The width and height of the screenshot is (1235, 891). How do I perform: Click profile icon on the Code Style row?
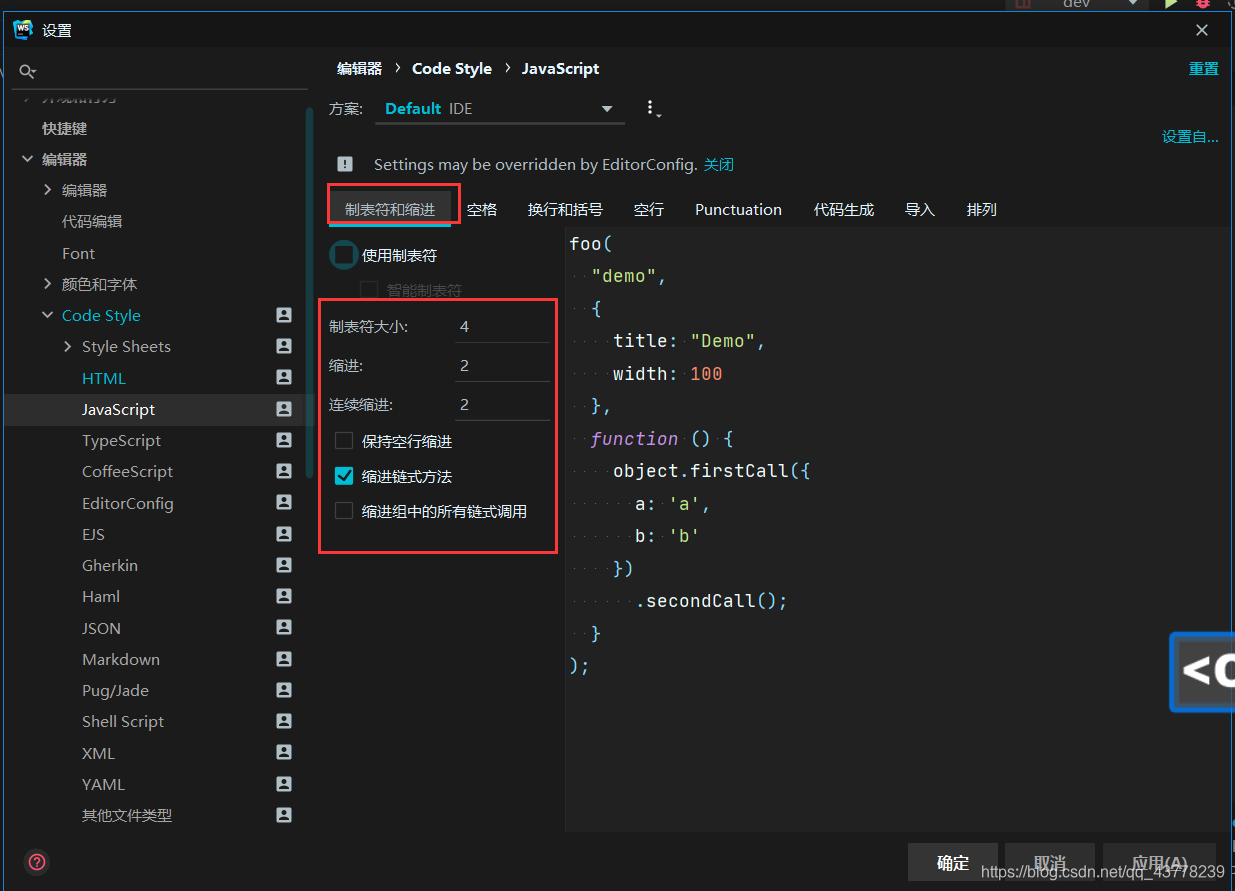pos(284,315)
